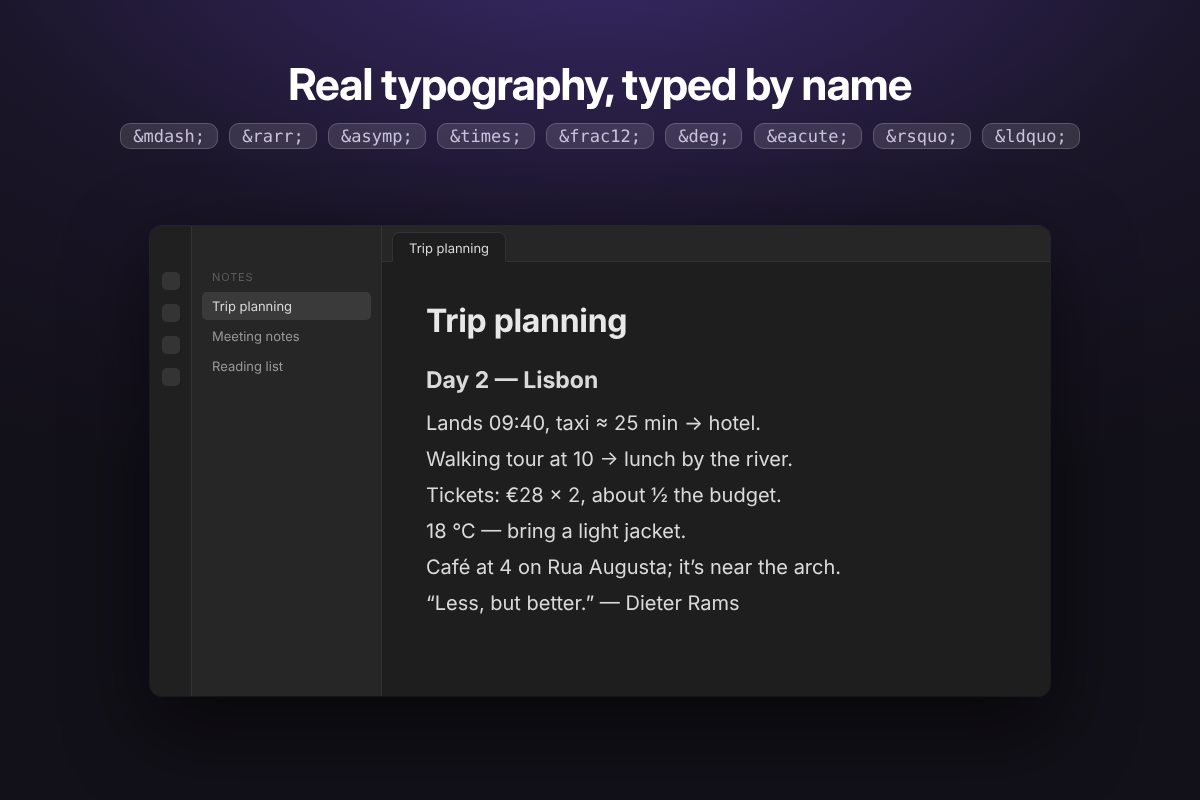Image resolution: width=1200 pixels, height=800 pixels.
Task: Click the Trip planning note title heading
Action: click(x=527, y=321)
